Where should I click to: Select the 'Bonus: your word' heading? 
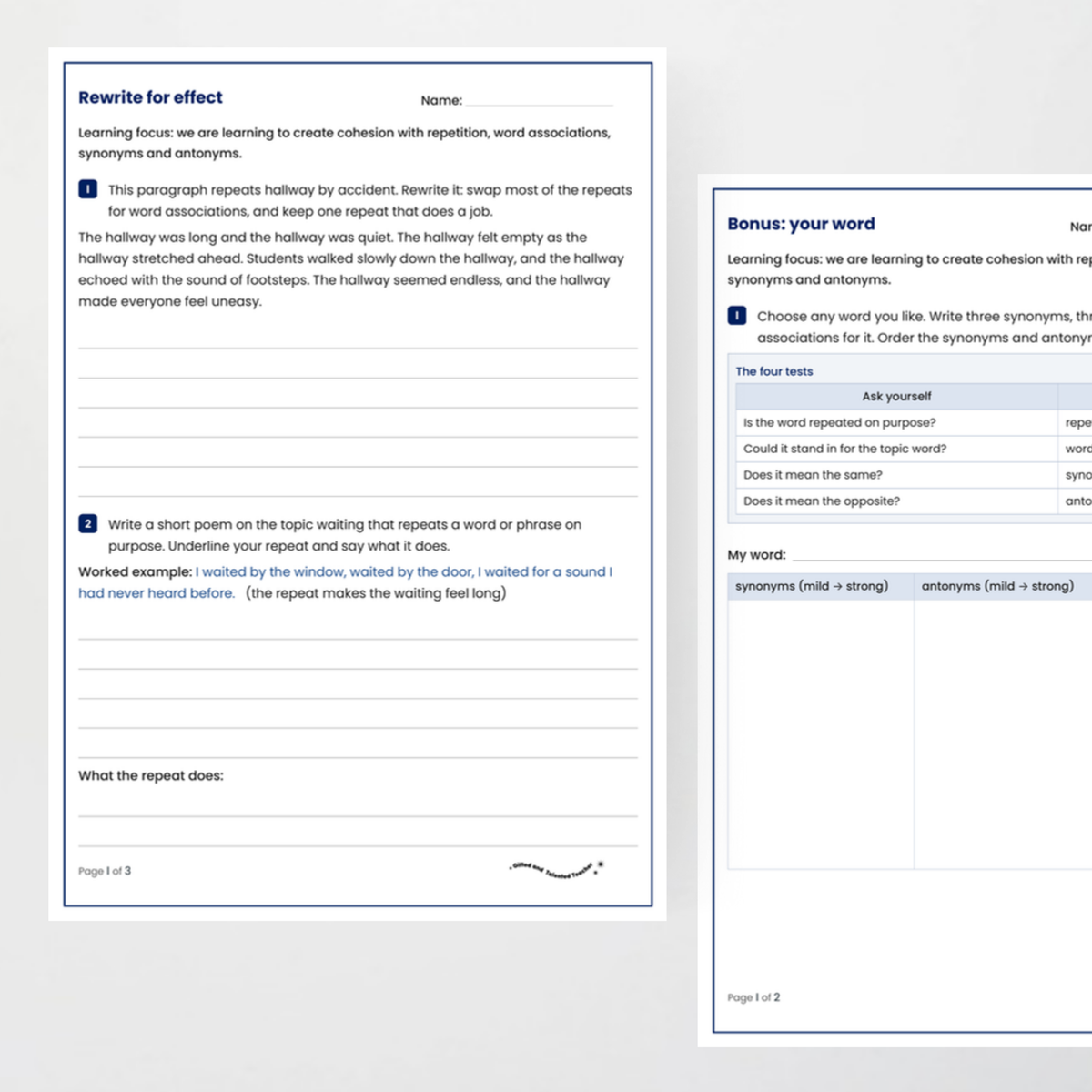[x=801, y=224]
